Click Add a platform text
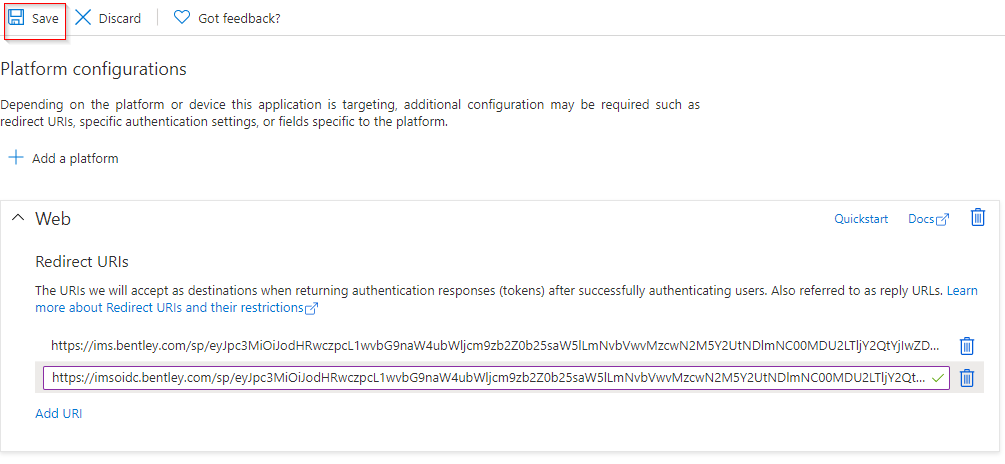 click(75, 158)
